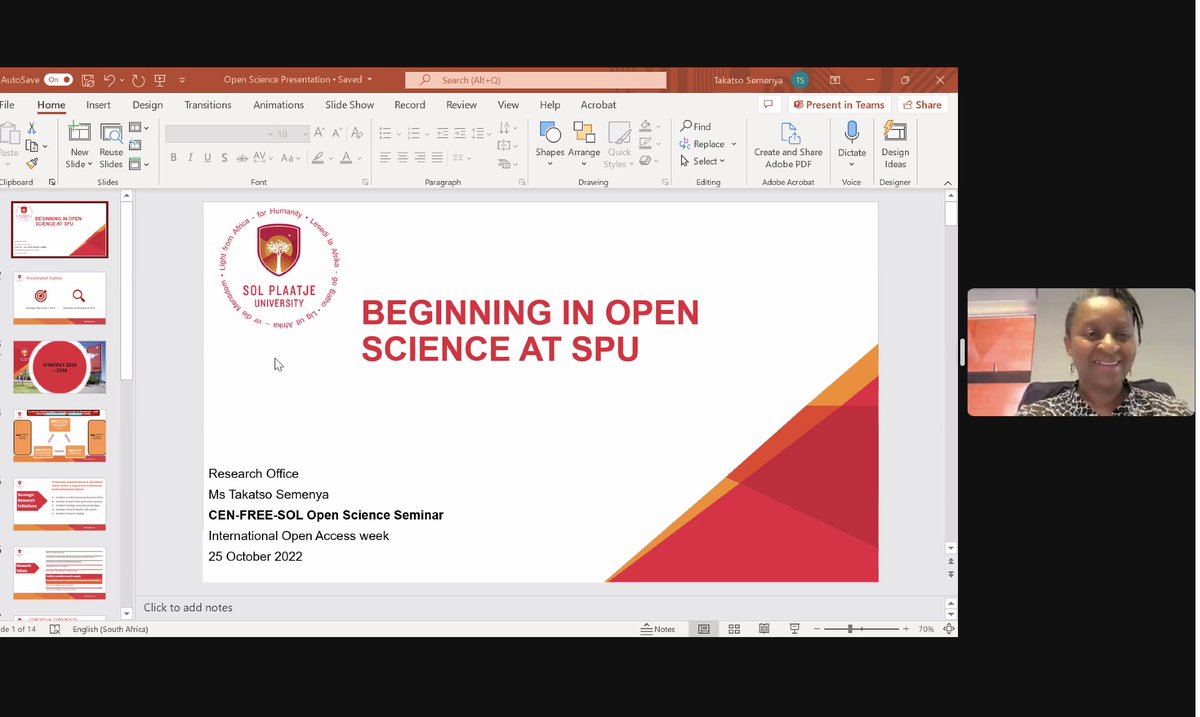Apply the text highlight color
The width and height of the screenshot is (1200, 717).
point(318,158)
